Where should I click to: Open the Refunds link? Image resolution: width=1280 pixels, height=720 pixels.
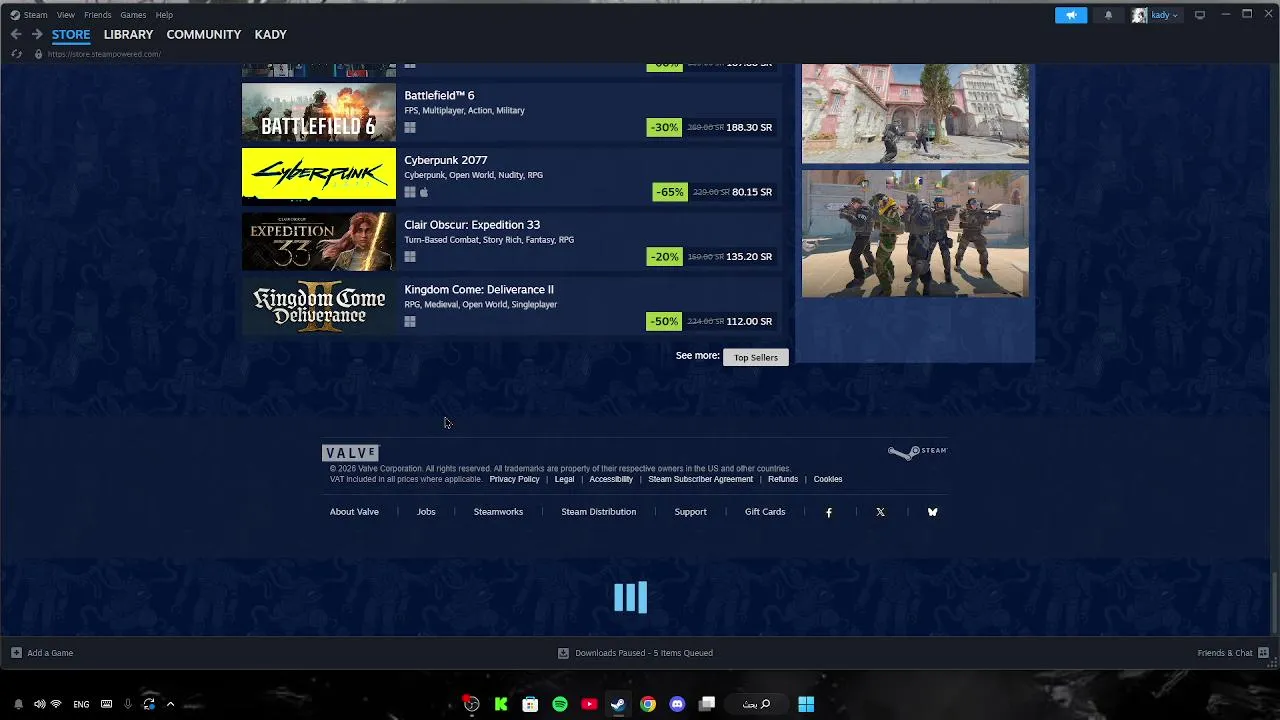(783, 479)
